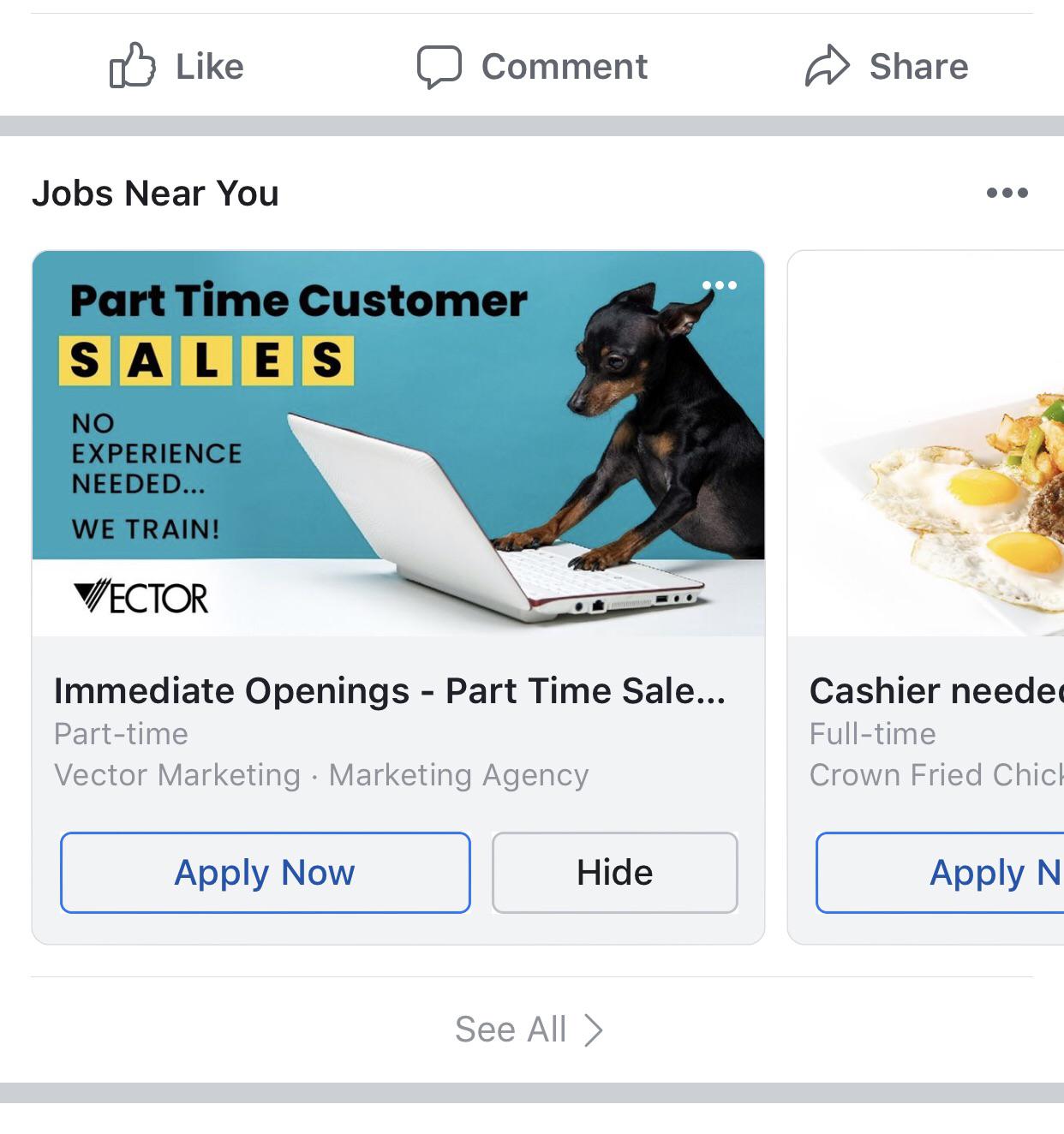Open the Cashier needed job title
Image resolution: width=1064 pixels, height=1134 pixels.
point(935,690)
